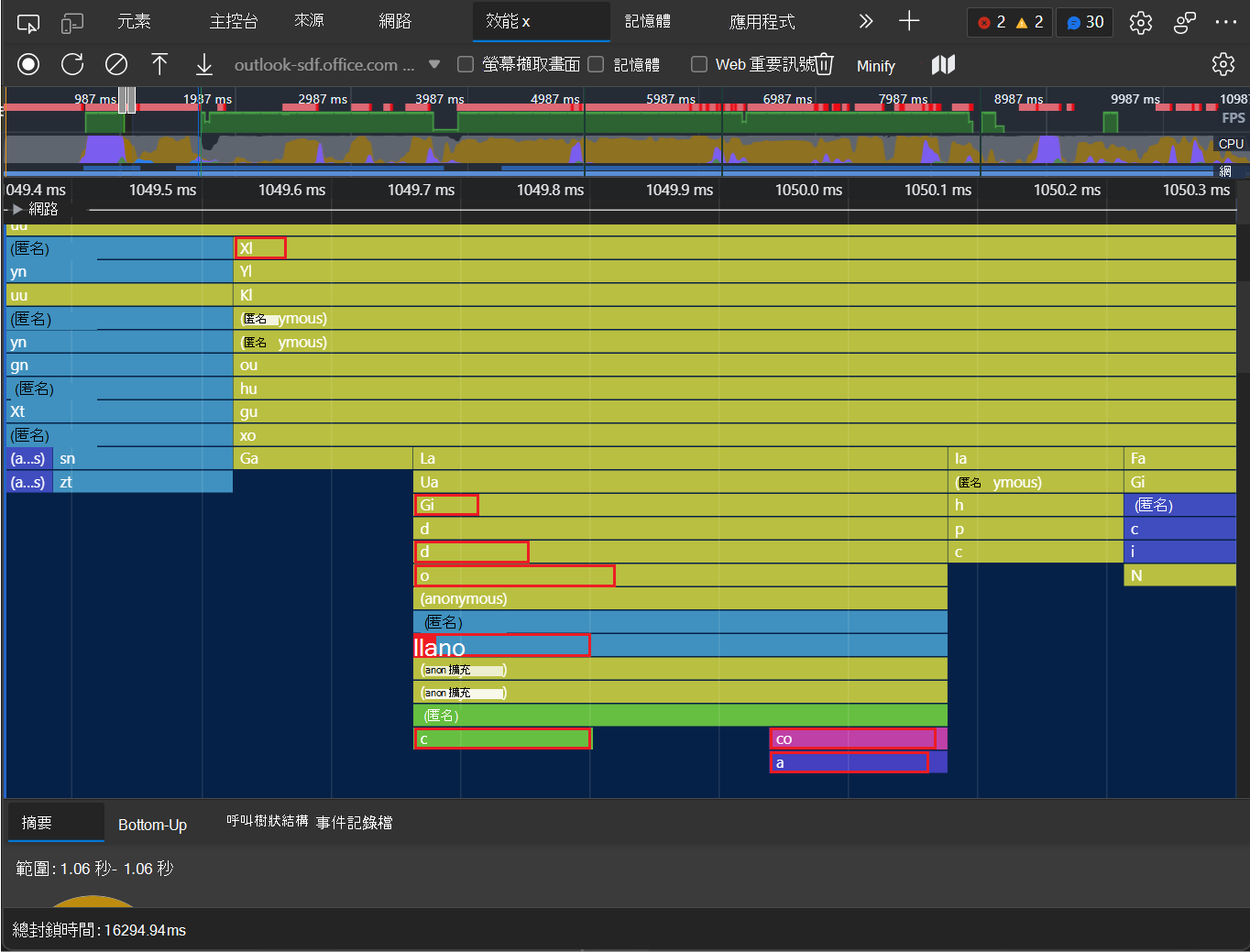1250x952 pixels.
Task: Click the load profile upload arrow
Action: pyautogui.click(x=159, y=64)
